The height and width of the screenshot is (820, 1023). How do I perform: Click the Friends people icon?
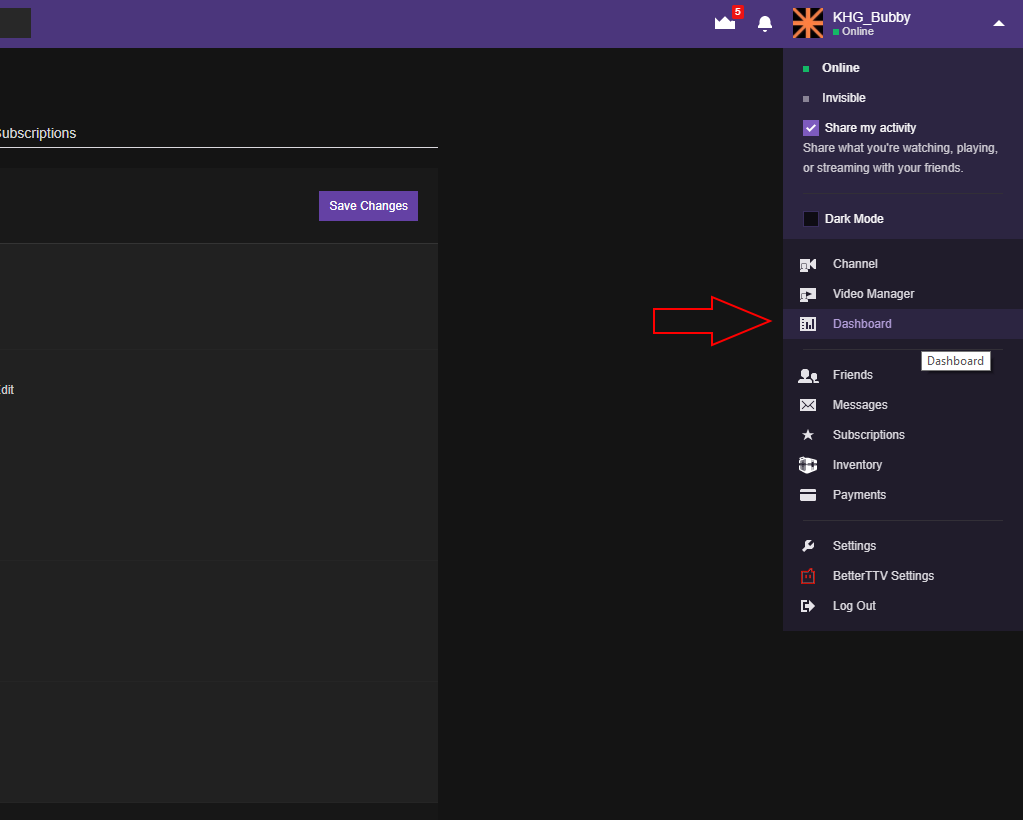point(808,376)
